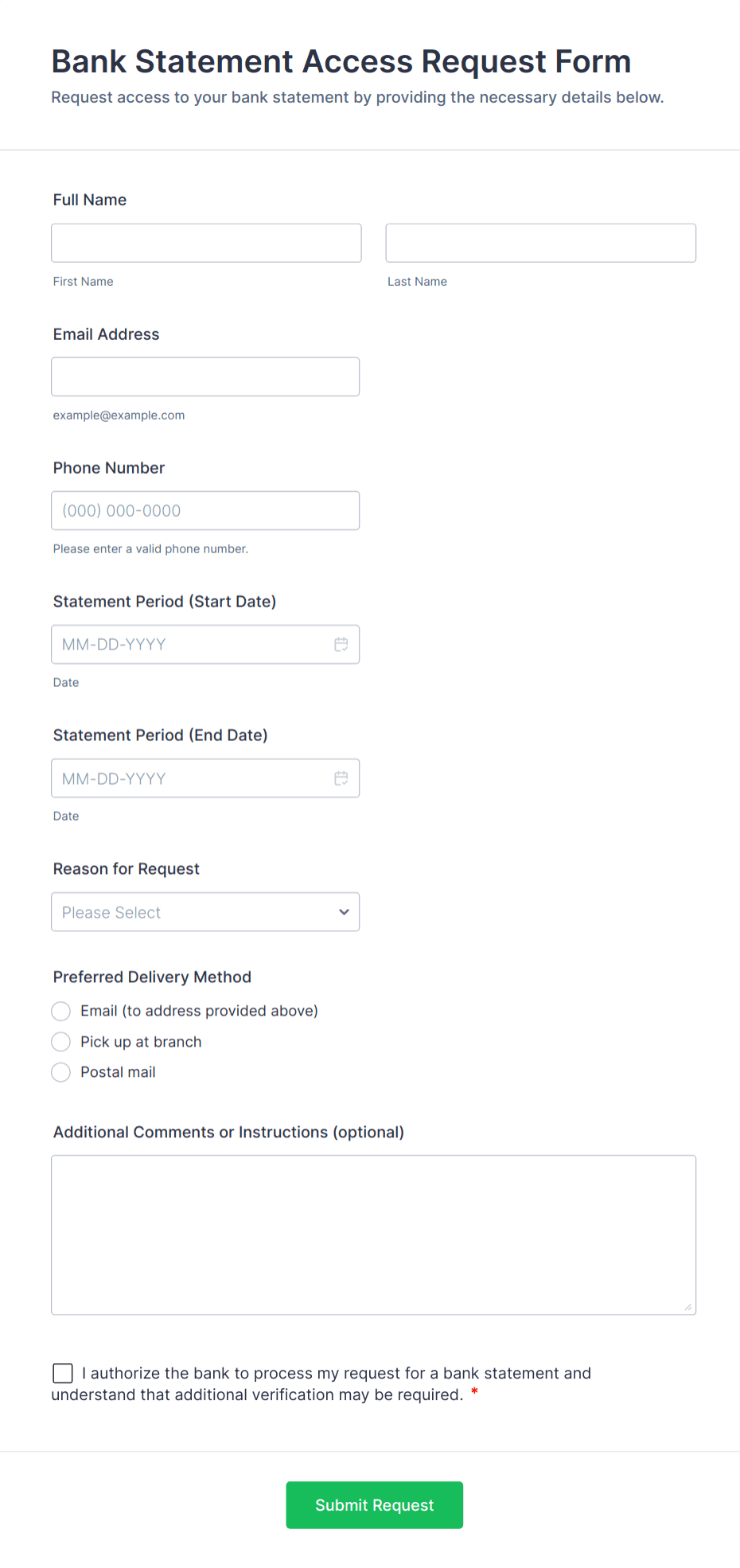This screenshot has height=1568, width=740.
Task: Click the MM-DD-YYYY end date placeholder
Action: [113, 778]
